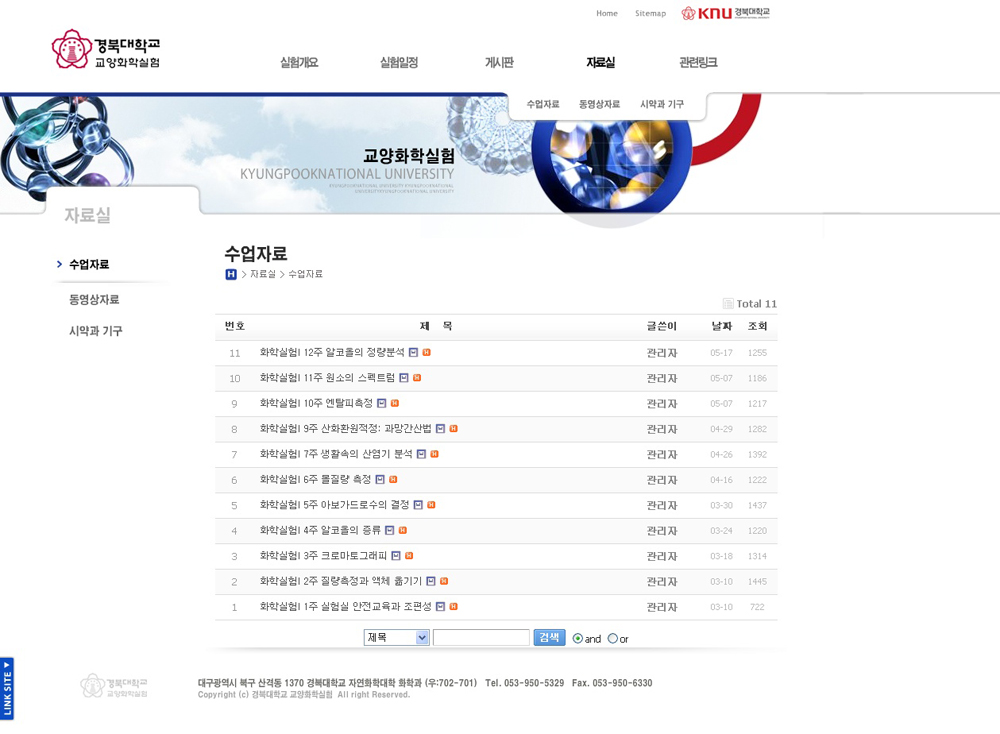Switch to the 동영상자료 submenu tab
The height and width of the screenshot is (734, 1000).
(x=599, y=104)
